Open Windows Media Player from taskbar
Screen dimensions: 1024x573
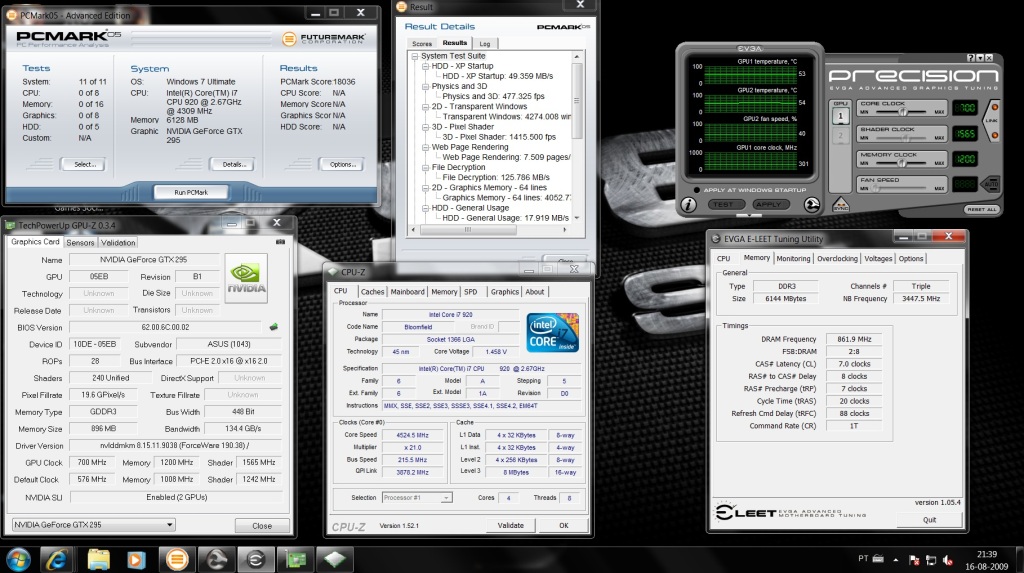136,560
